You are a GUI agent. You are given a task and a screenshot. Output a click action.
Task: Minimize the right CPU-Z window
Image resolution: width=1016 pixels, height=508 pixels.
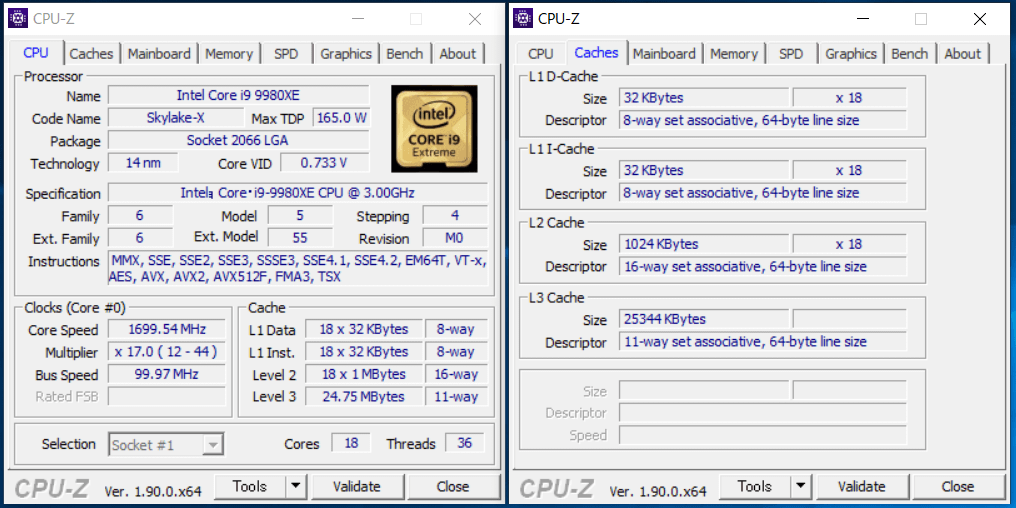(862, 19)
